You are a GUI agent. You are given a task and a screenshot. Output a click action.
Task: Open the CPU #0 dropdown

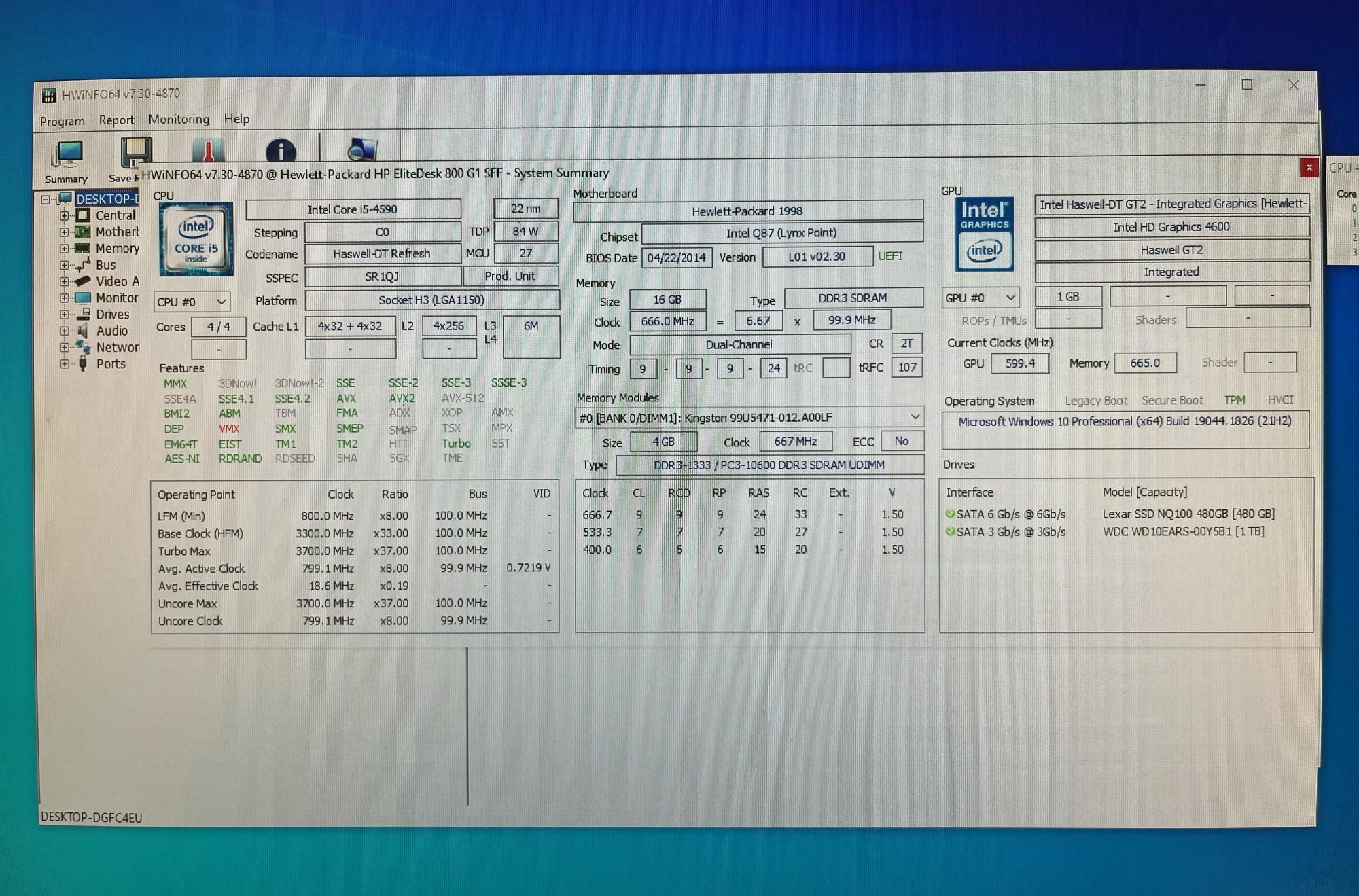192,302
